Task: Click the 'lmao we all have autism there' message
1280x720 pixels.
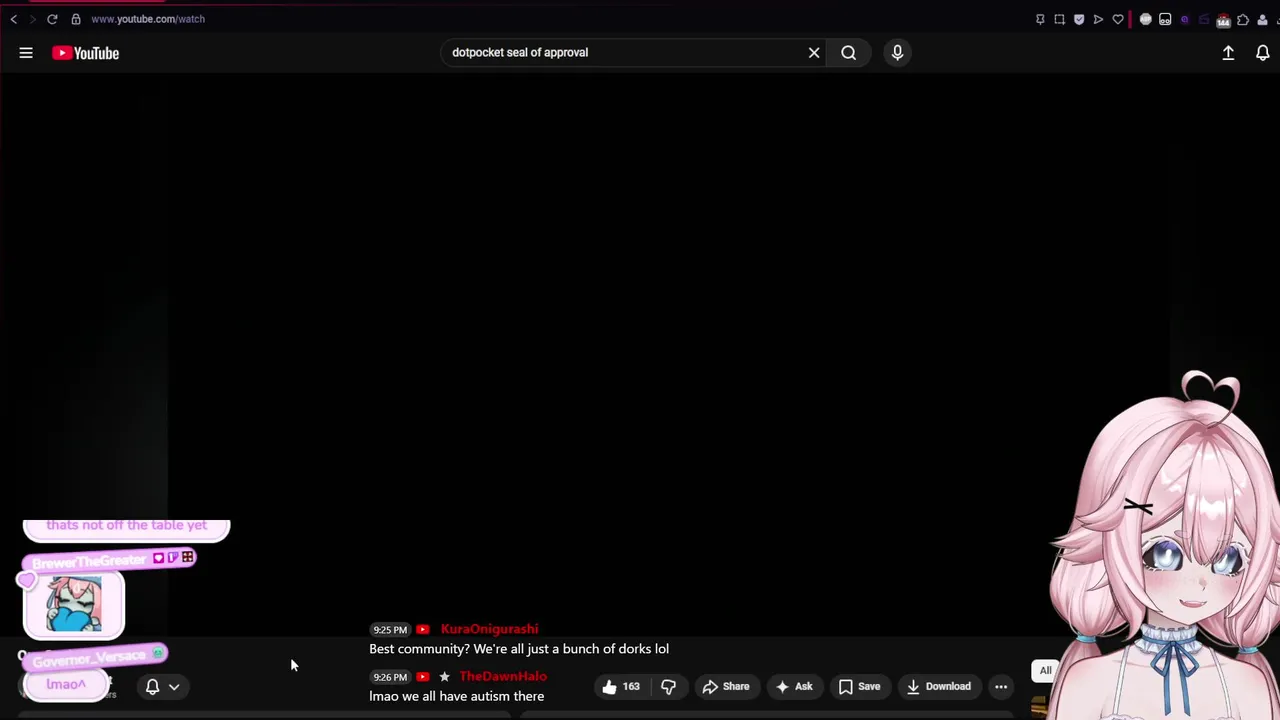Action: click(x=457, y=696)
